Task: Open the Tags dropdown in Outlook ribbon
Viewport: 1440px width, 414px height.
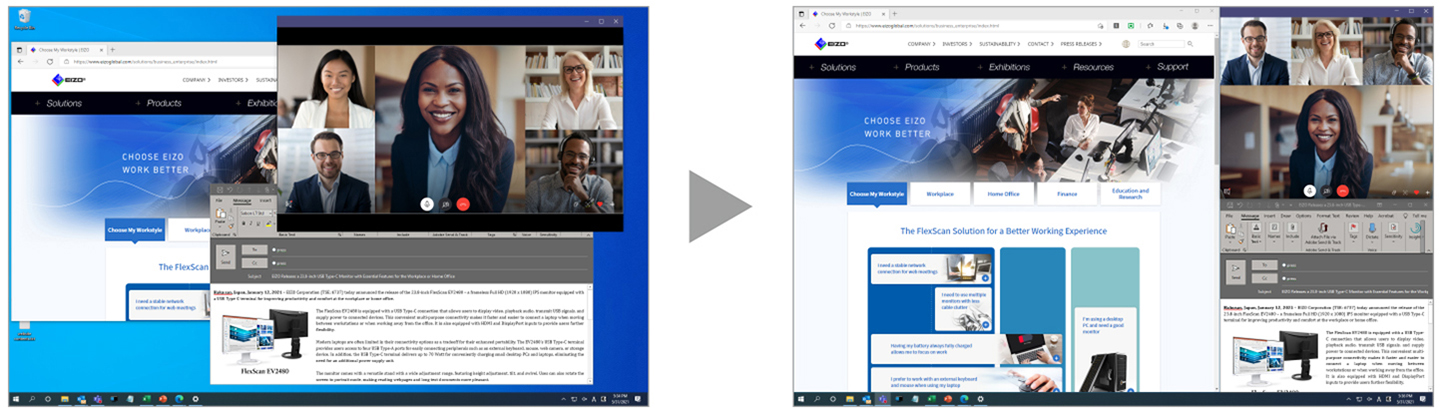Action: [1353, 234]
